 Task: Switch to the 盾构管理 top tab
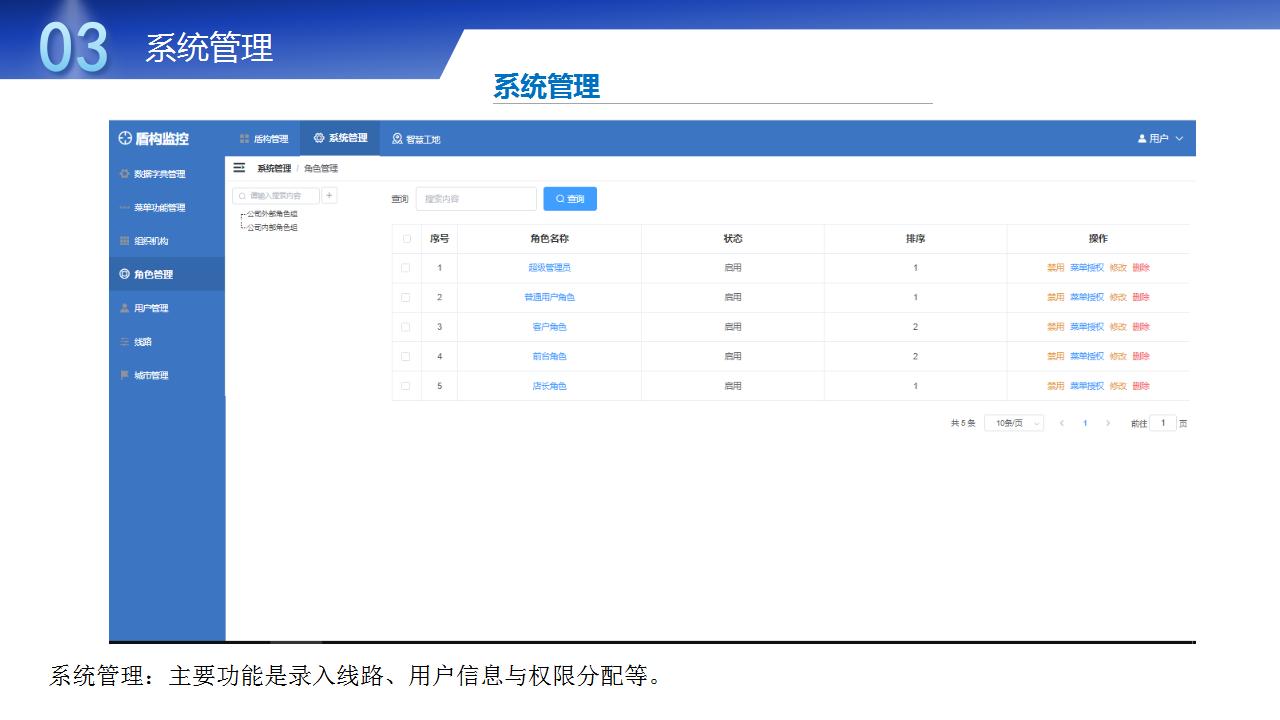tap(264, 139)
